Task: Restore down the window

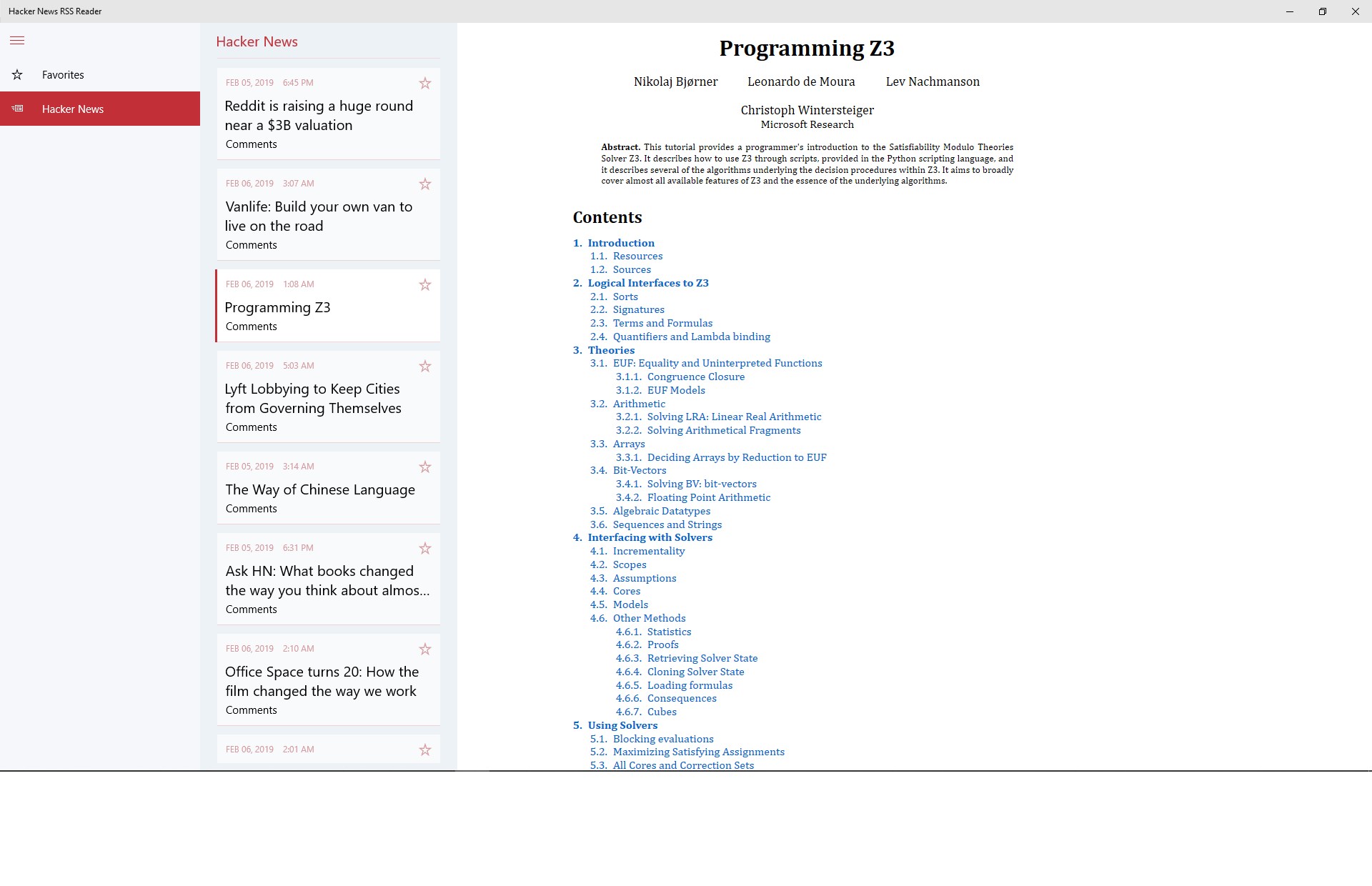Action: (1322, 11)
